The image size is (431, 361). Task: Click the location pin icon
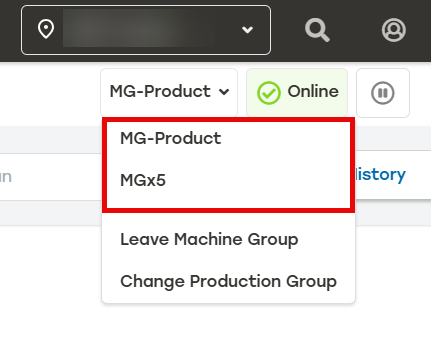[x=46, y=29]
